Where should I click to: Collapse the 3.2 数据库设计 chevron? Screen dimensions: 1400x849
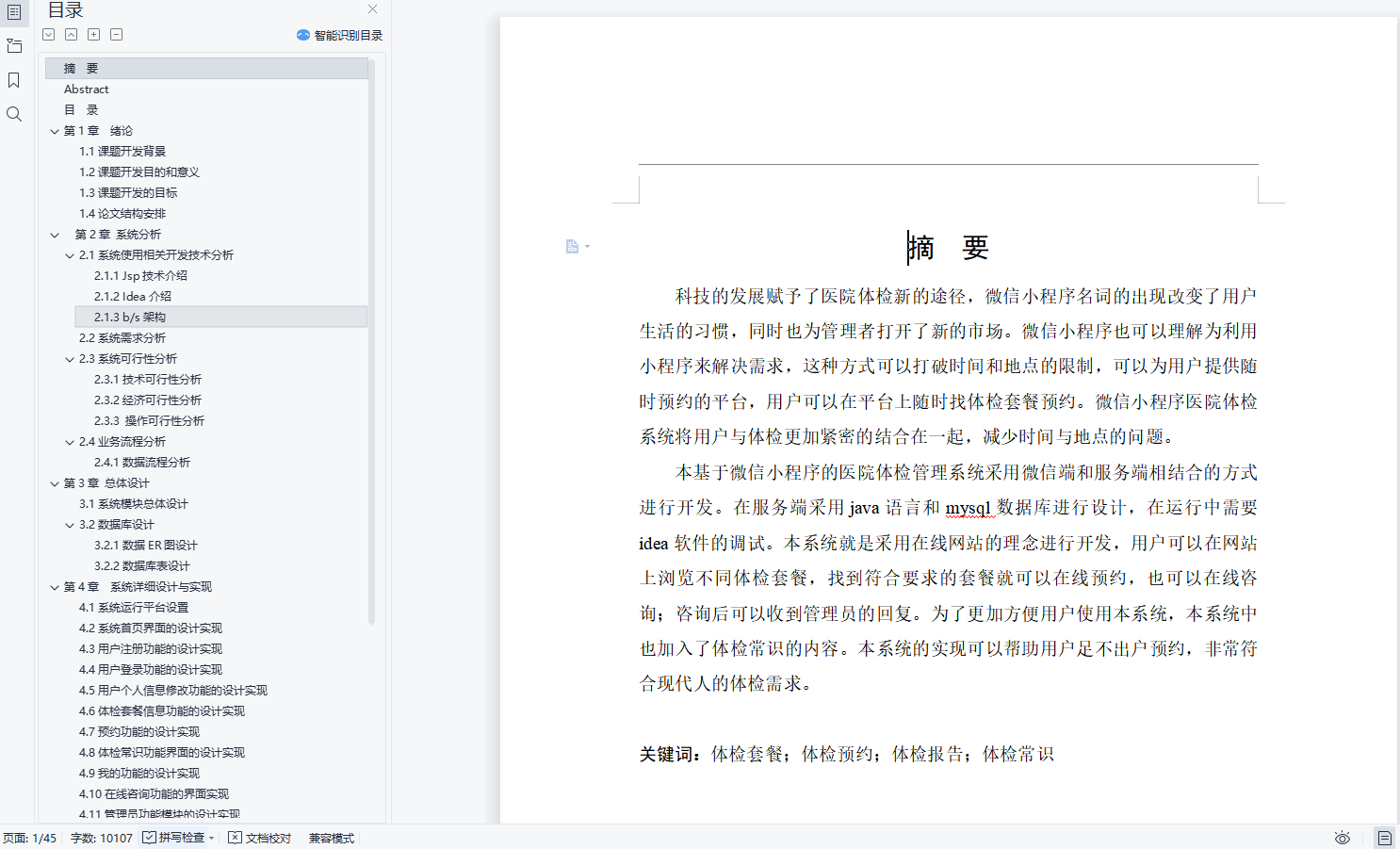tap(70, 525)
